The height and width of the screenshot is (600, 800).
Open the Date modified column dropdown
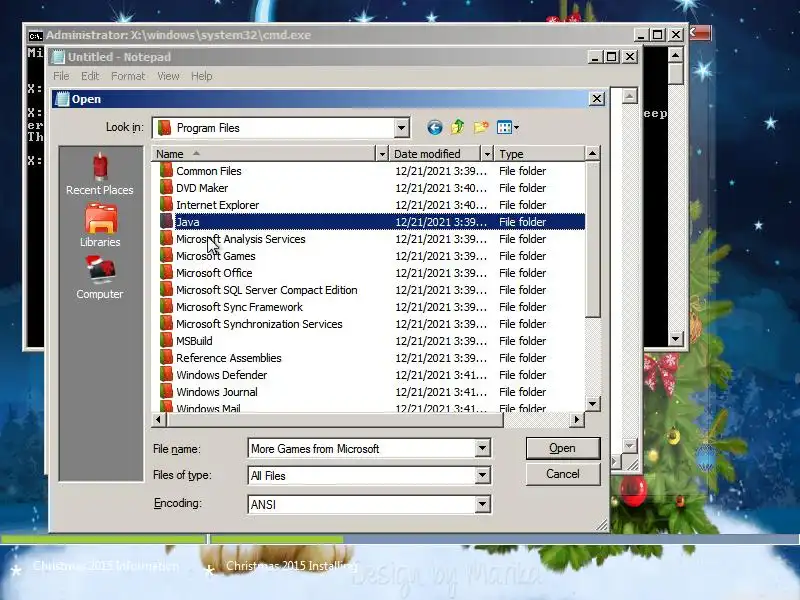[x=487, y=154]
